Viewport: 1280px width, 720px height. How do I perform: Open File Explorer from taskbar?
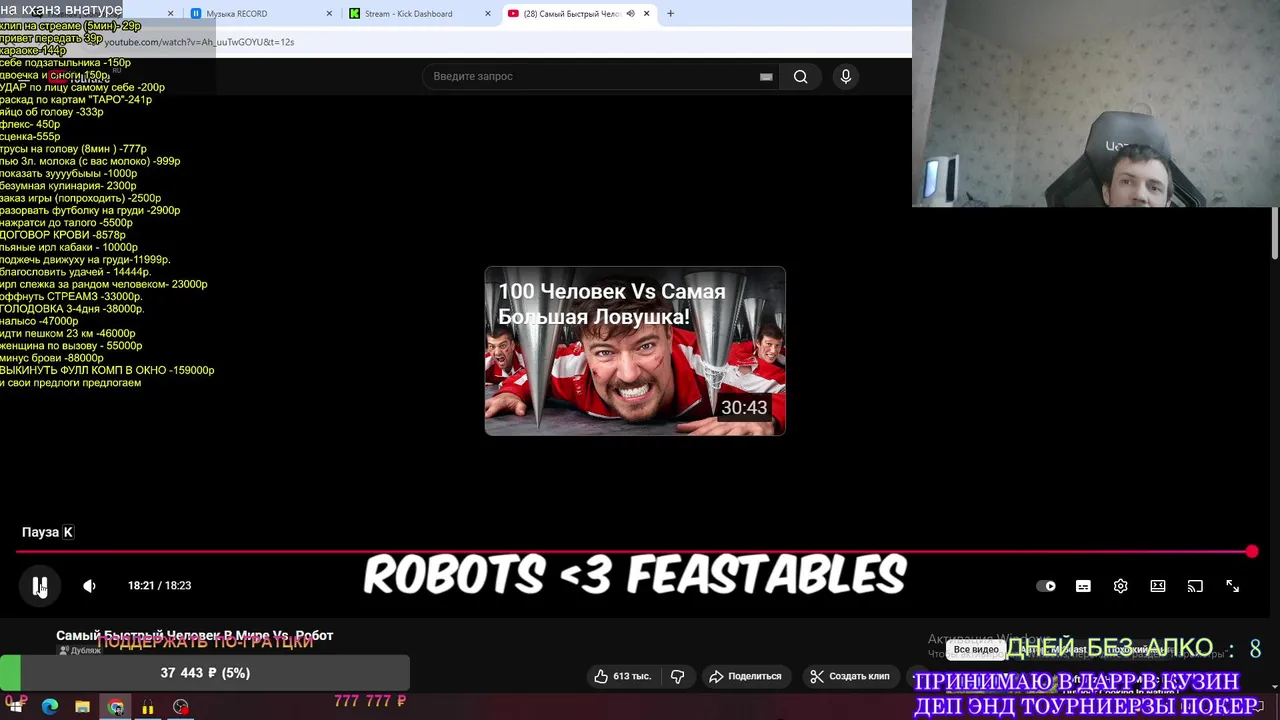pos(82,707)
